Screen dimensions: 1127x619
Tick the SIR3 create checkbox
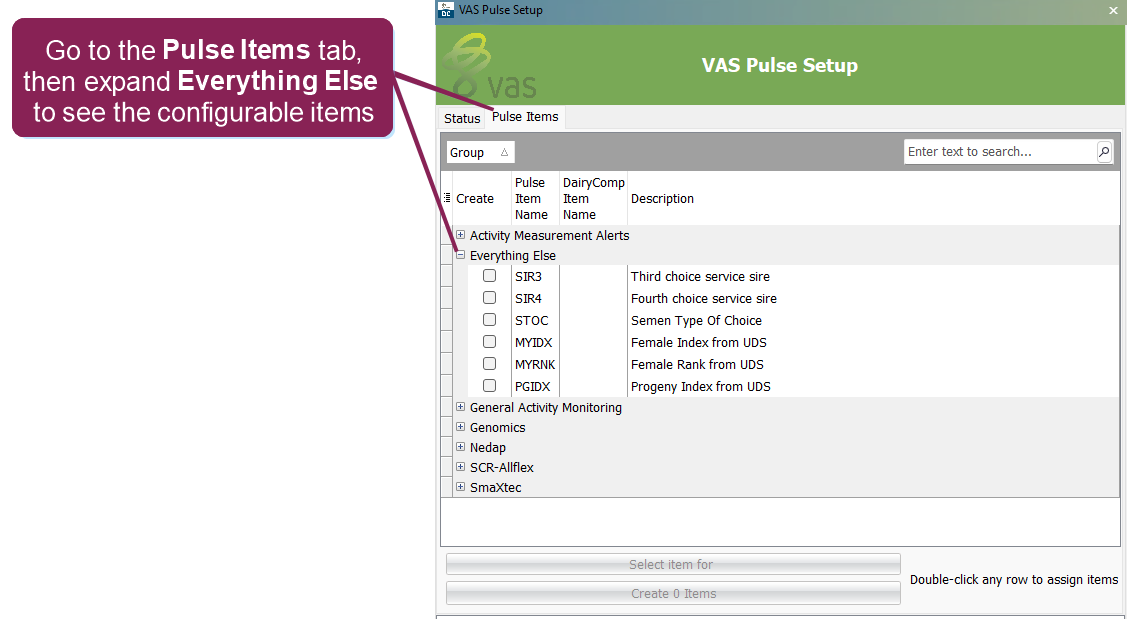tap(490, 276)
